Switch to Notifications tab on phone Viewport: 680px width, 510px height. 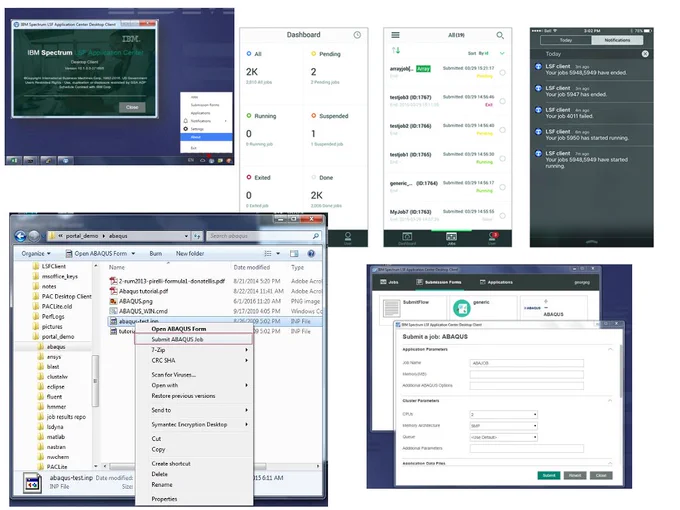click(x=617, y=40)
